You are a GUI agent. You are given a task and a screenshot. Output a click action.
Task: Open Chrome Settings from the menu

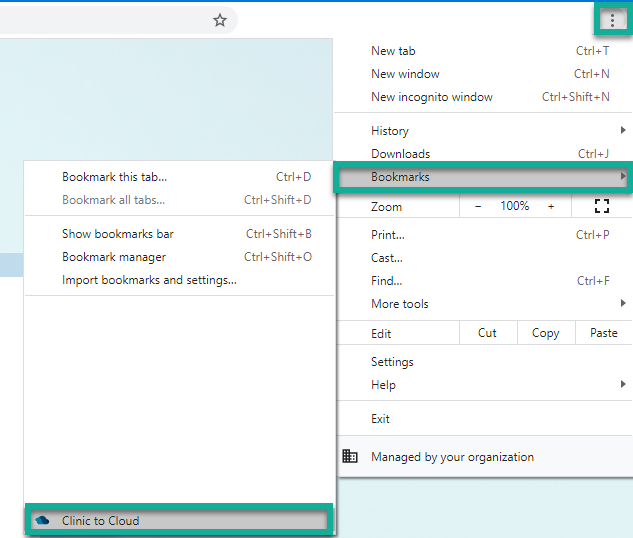[x=392, y=362]
